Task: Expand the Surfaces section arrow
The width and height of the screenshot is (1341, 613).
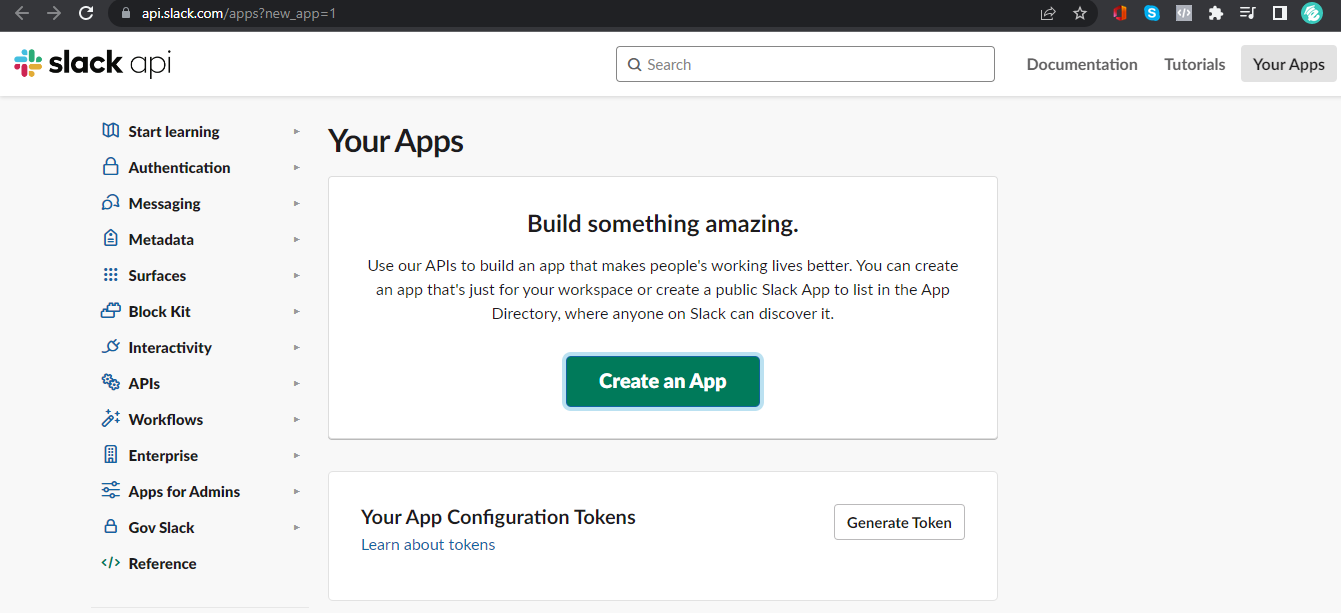Action: pos(297,275)
